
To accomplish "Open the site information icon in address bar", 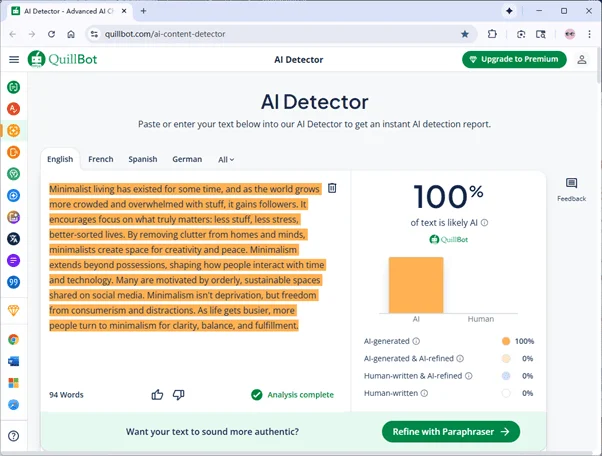I will [94, 34].
